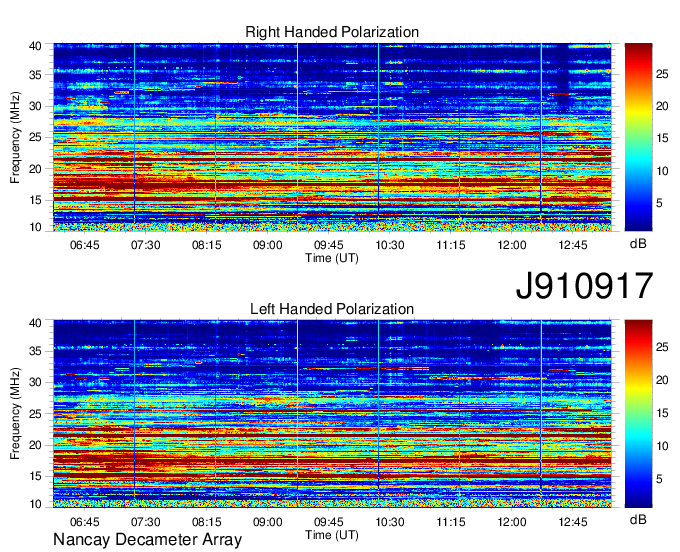Click the "30" MHz tick on Right Handed plot
The width and height of the screenshot is (680, 552).
[35, 106]
